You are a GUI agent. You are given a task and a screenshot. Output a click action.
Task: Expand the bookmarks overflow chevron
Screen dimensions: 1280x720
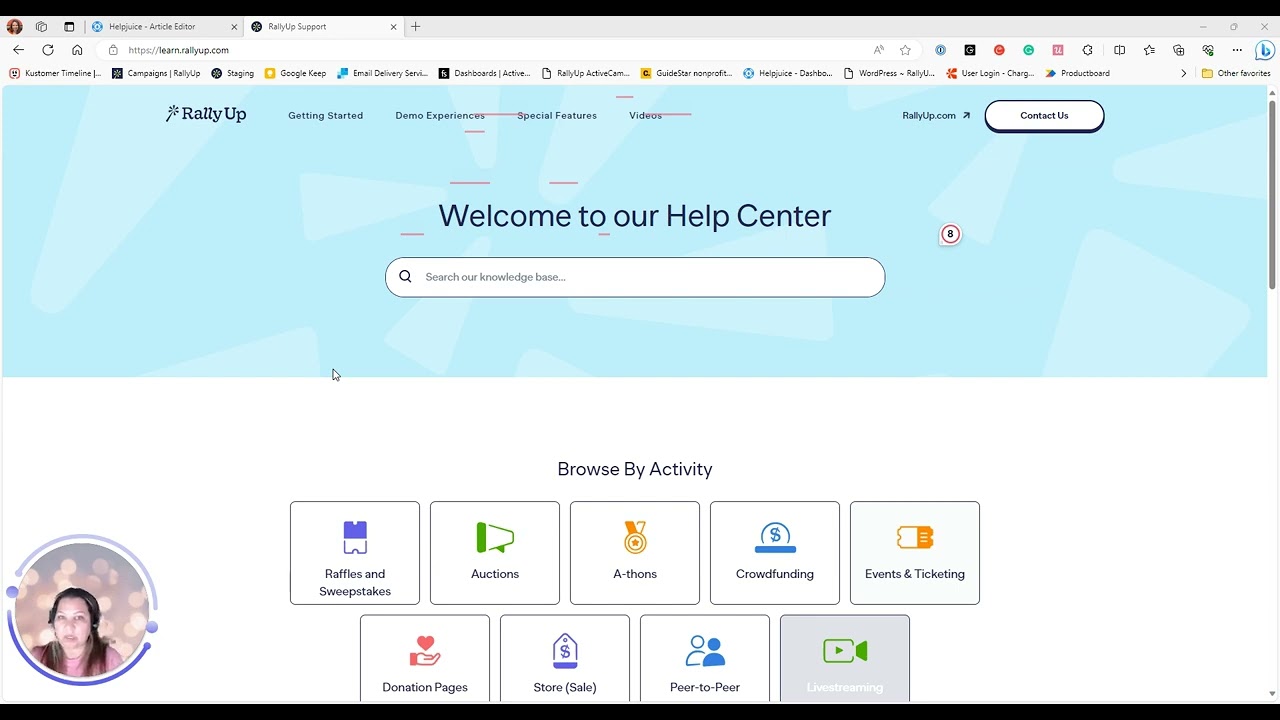[x=1183, y=73]
